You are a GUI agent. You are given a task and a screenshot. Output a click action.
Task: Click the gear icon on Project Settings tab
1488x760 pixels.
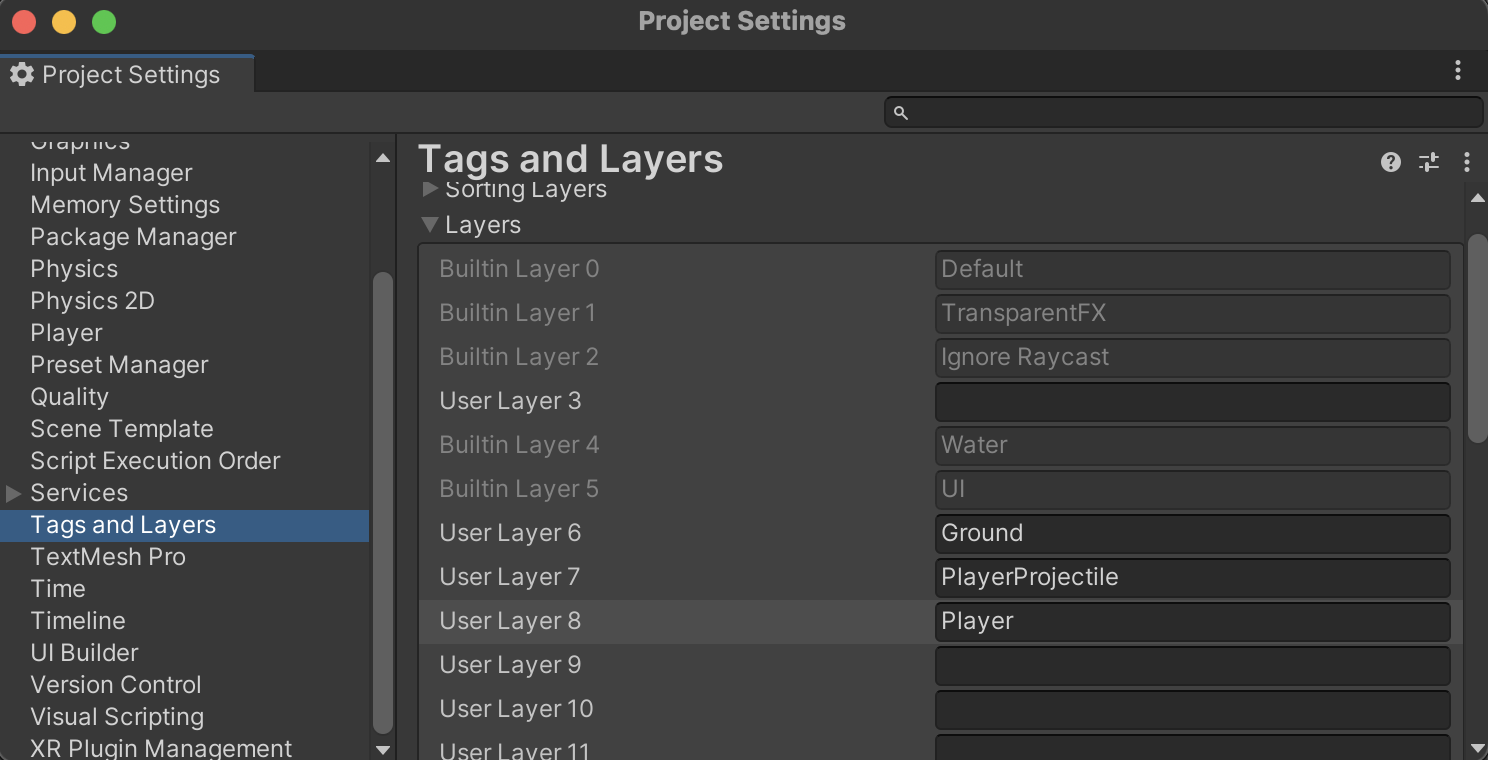(x=22, y=75)
